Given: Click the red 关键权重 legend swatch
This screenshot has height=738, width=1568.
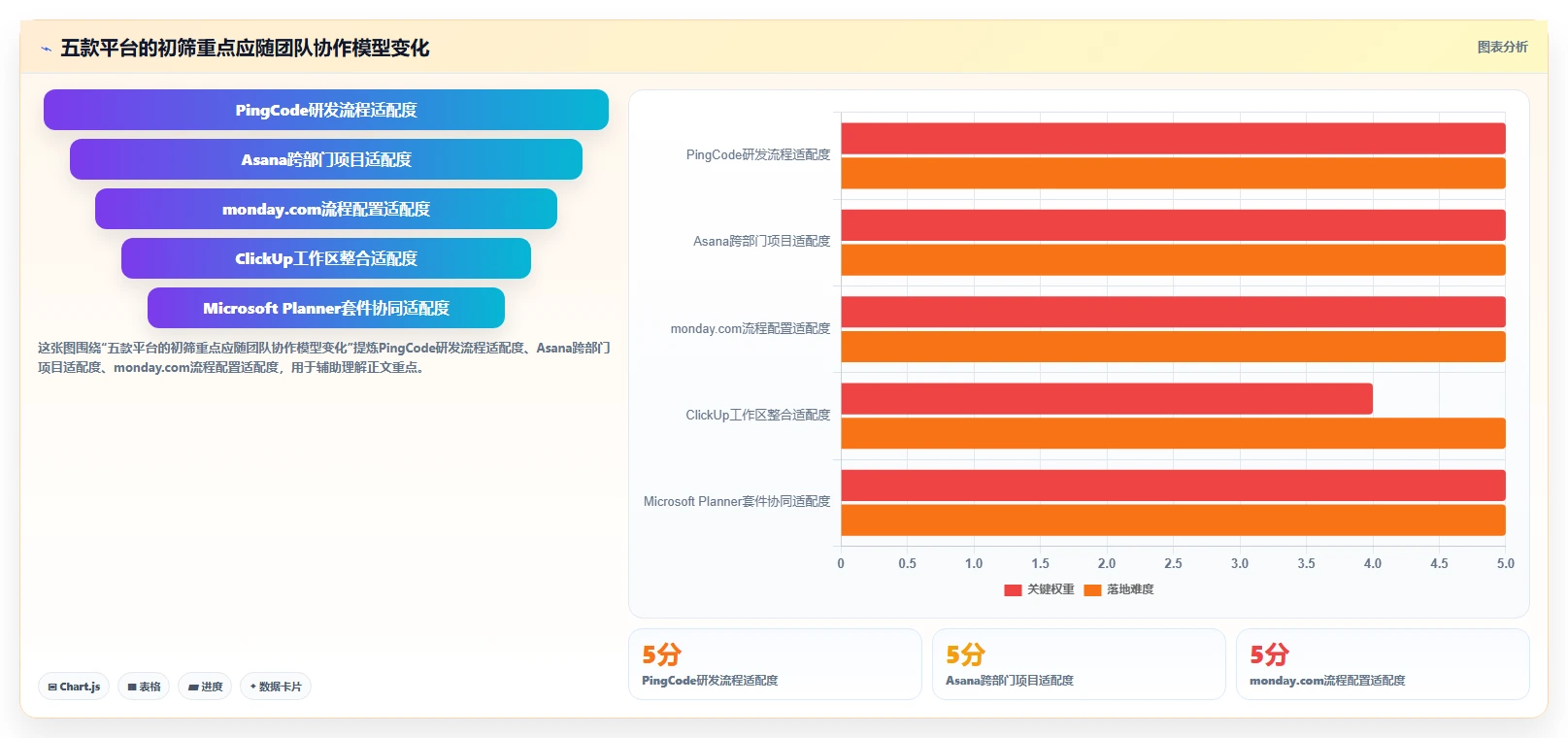Looking at the screenshot, I should pyautogui.click(x=1013, y=589).
